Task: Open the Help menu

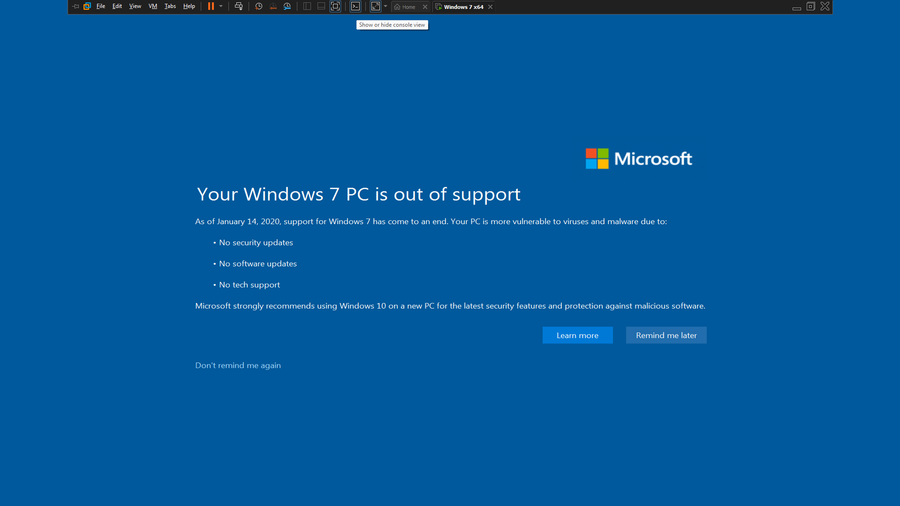Action: [x=189, y=6]
